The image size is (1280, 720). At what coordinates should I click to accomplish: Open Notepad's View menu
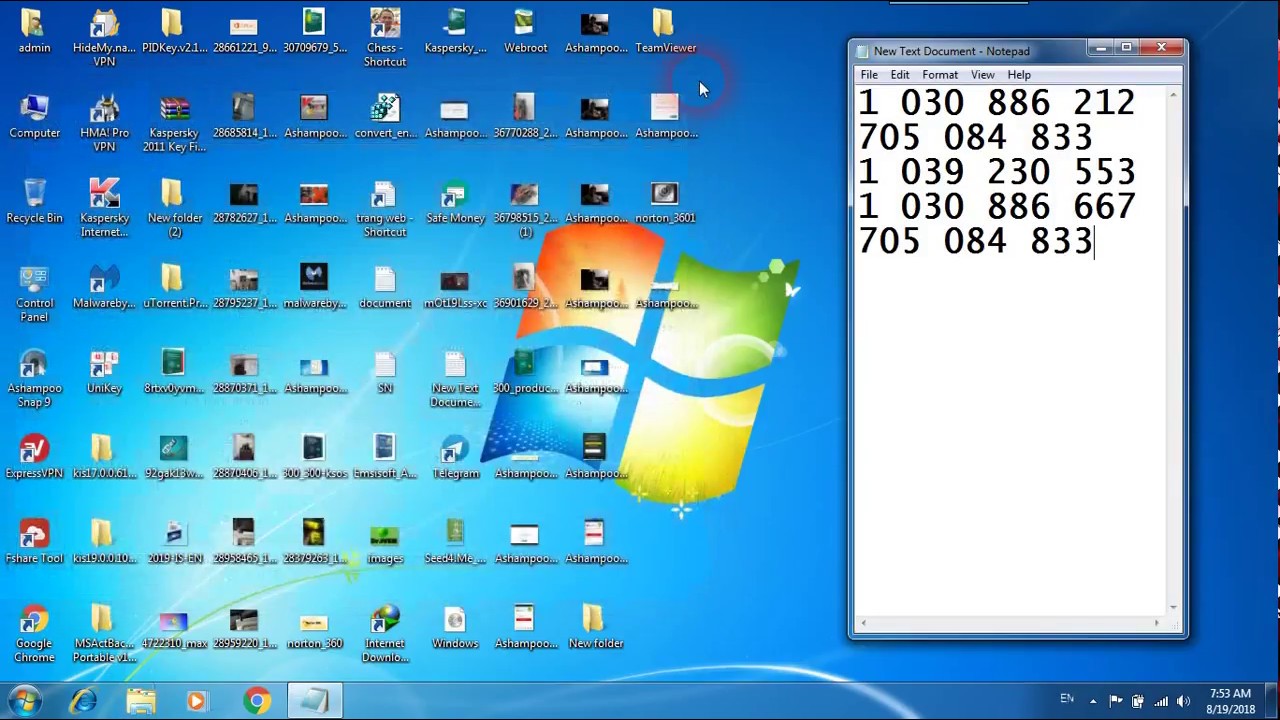tap(983, 75)
